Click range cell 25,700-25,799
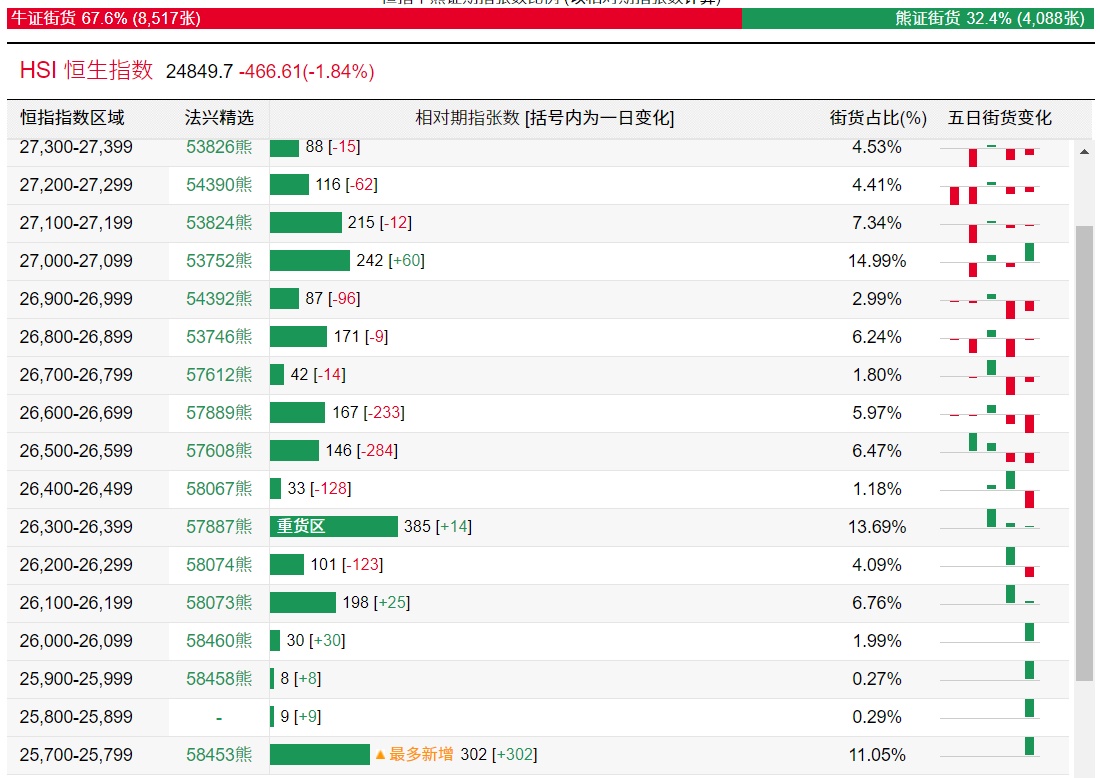This screenshot has height=778, width=1100. [x=76, y=755]
